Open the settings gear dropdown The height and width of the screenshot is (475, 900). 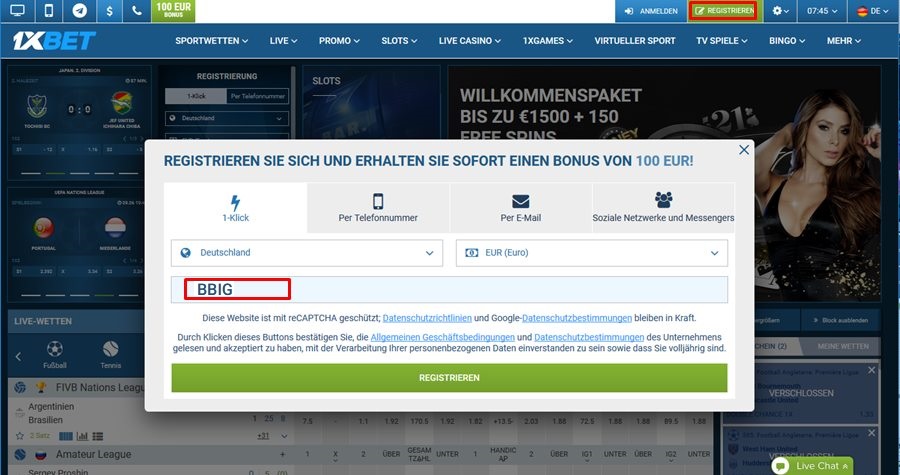tap(780, 11)
